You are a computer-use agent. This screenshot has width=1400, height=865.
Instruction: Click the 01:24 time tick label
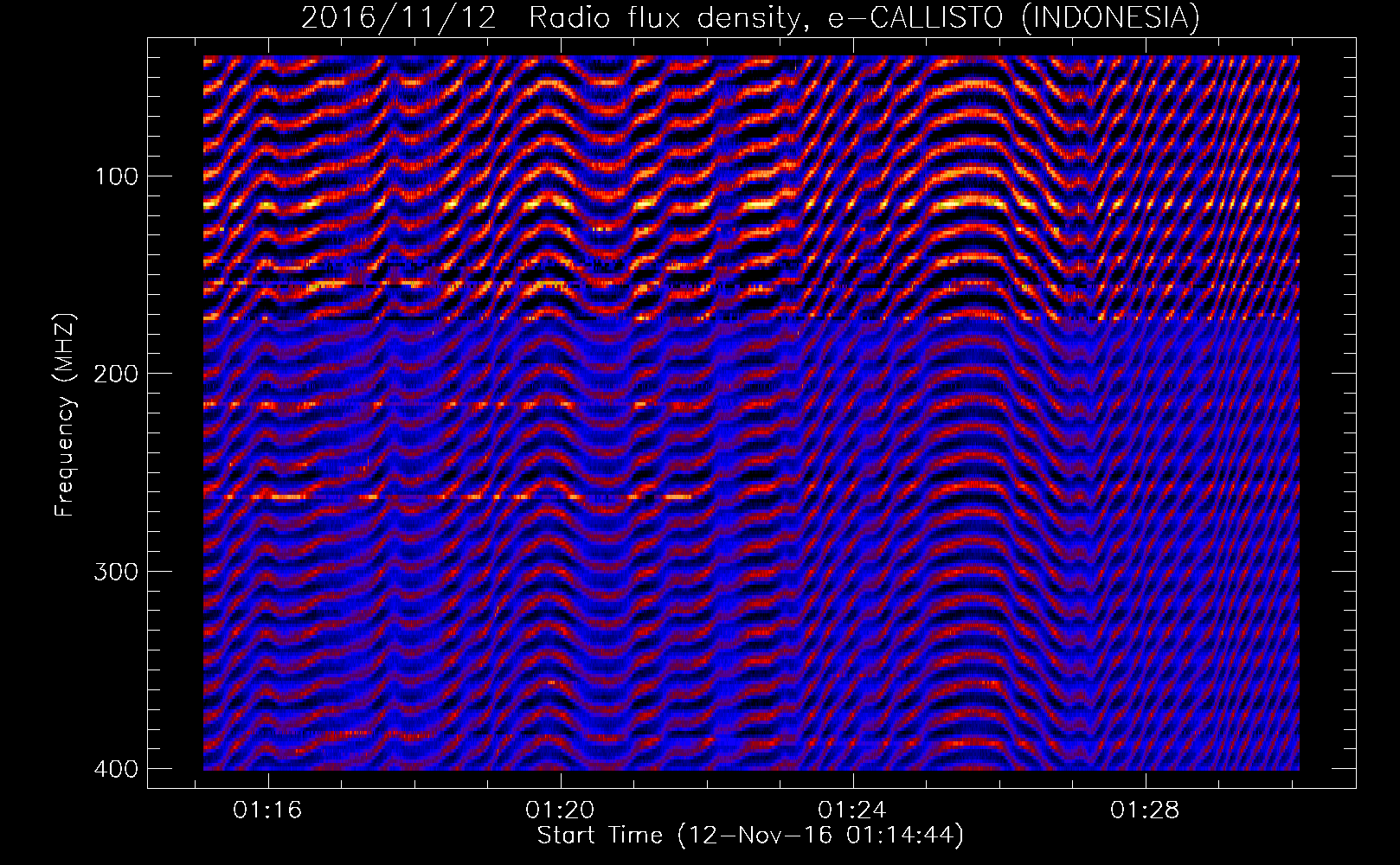(x=852, y=811)
